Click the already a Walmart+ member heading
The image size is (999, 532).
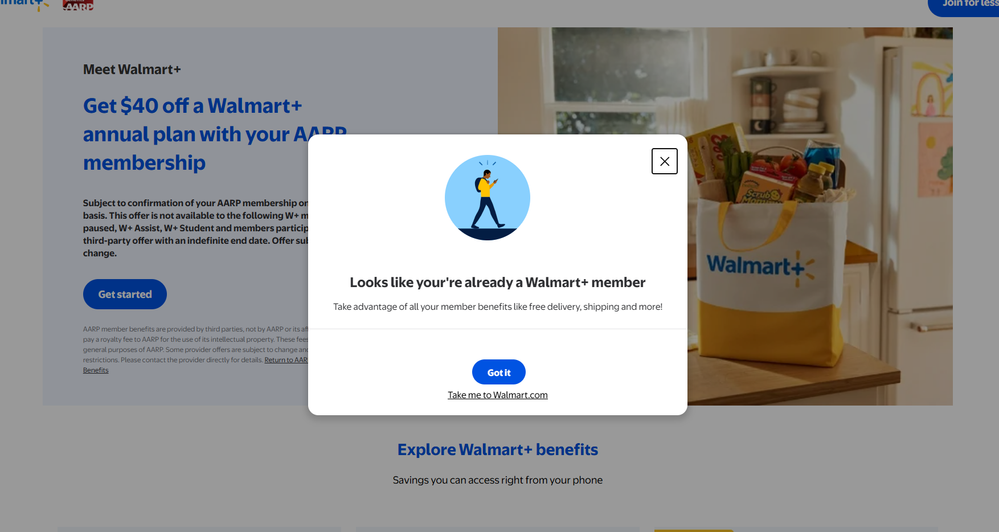pos(498,282)
